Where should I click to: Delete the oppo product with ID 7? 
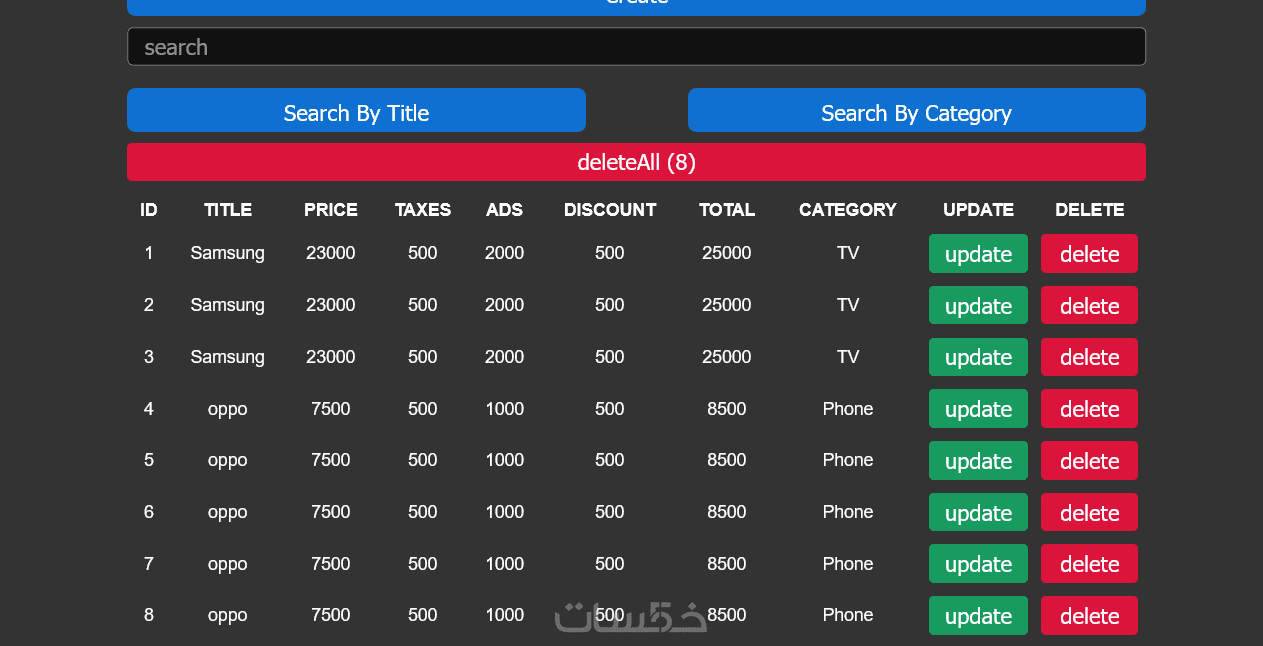pyautogui.click(x=1089, y=564)
